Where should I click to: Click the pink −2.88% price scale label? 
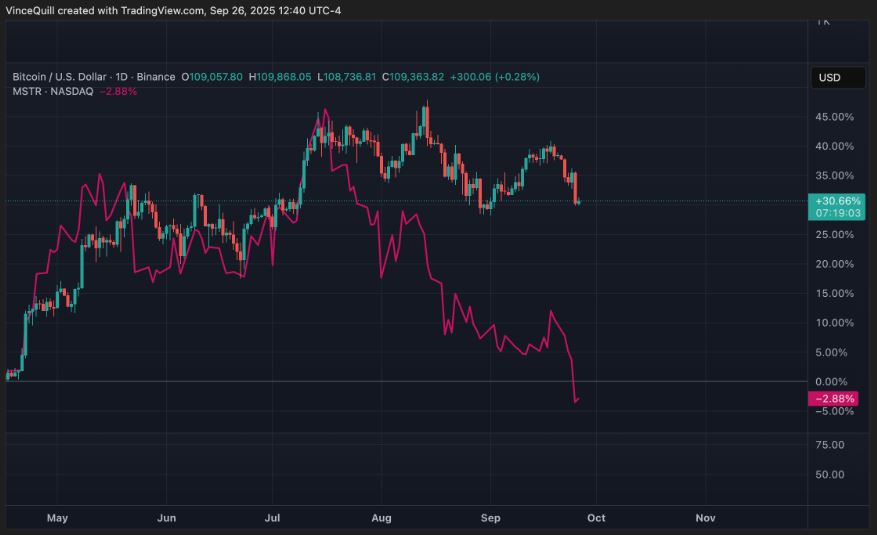click(x=836, y=399)
